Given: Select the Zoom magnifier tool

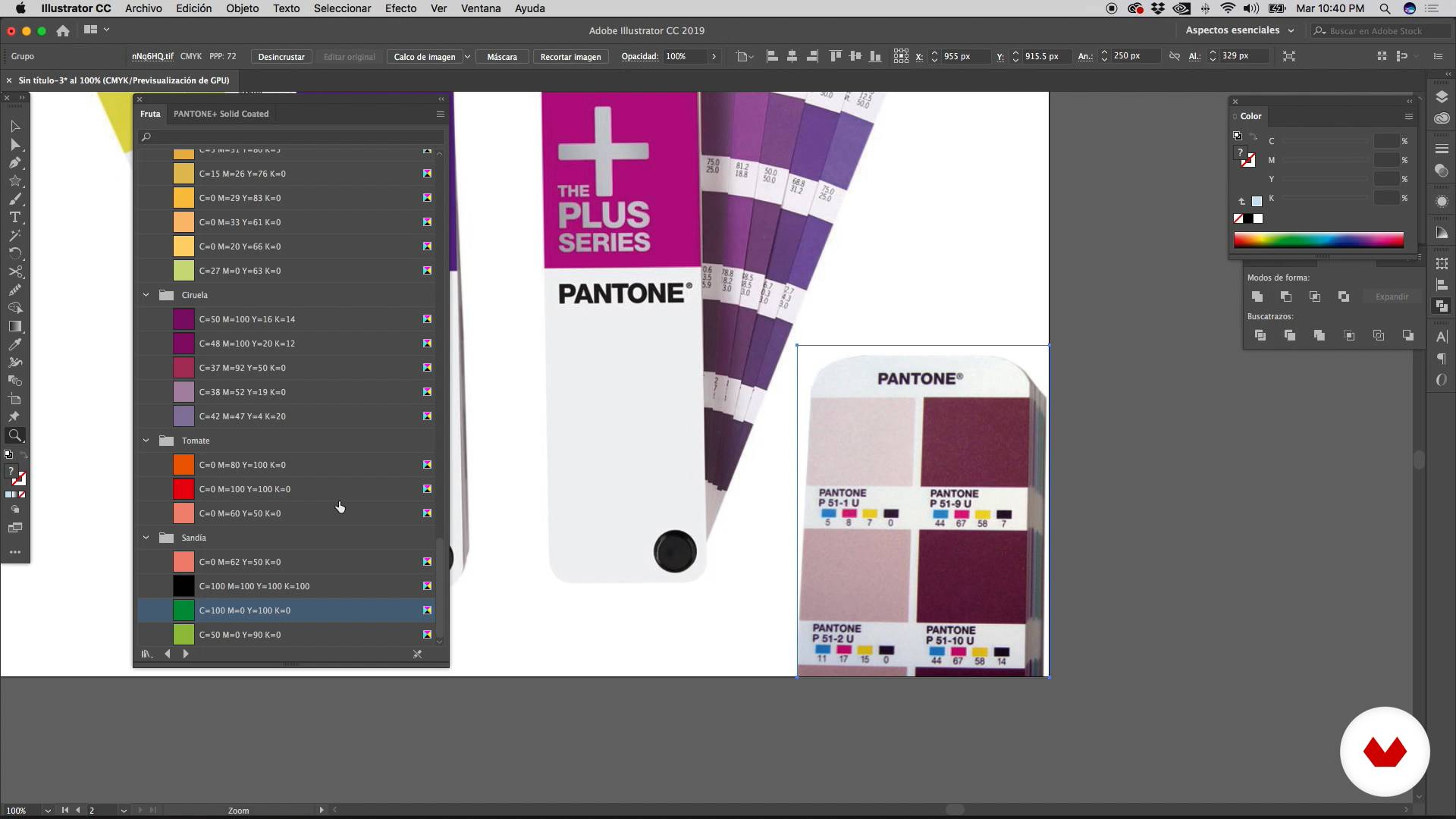Looking at the screenshot, I should tap(14, 435).
